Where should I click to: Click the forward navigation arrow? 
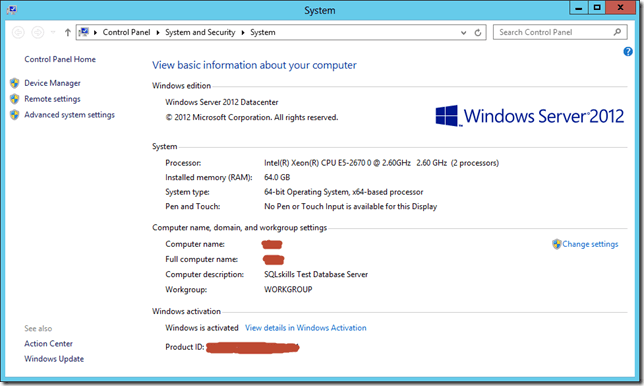(x=38, y=32)
